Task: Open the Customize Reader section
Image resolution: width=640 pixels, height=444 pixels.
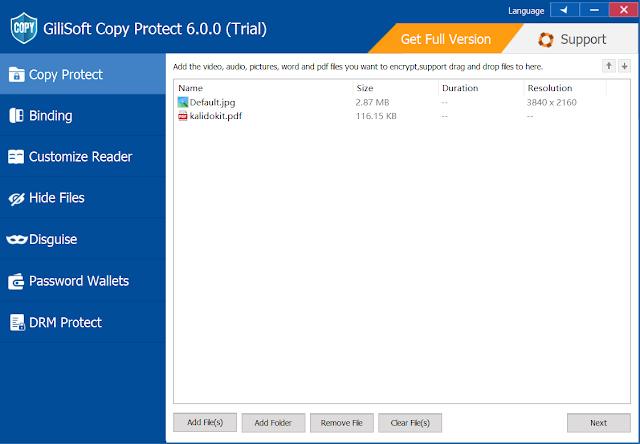Action: tap(83, 157)
